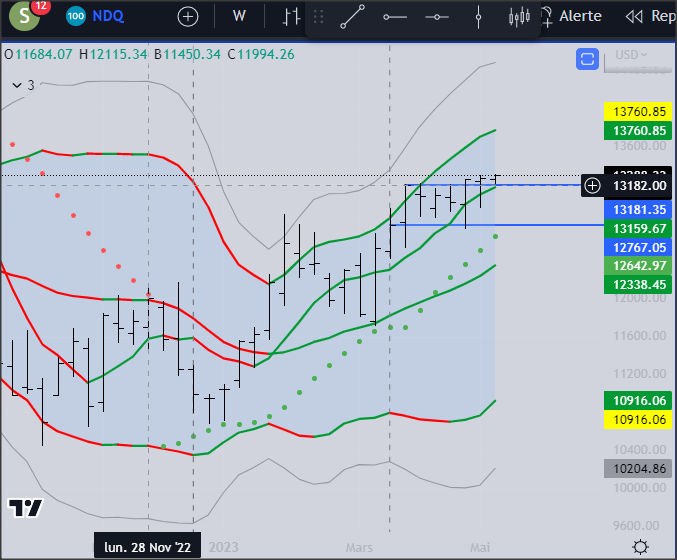Select the lower blue horizontal line on chart
Screen dimensions: 677x560
point(497,225)
